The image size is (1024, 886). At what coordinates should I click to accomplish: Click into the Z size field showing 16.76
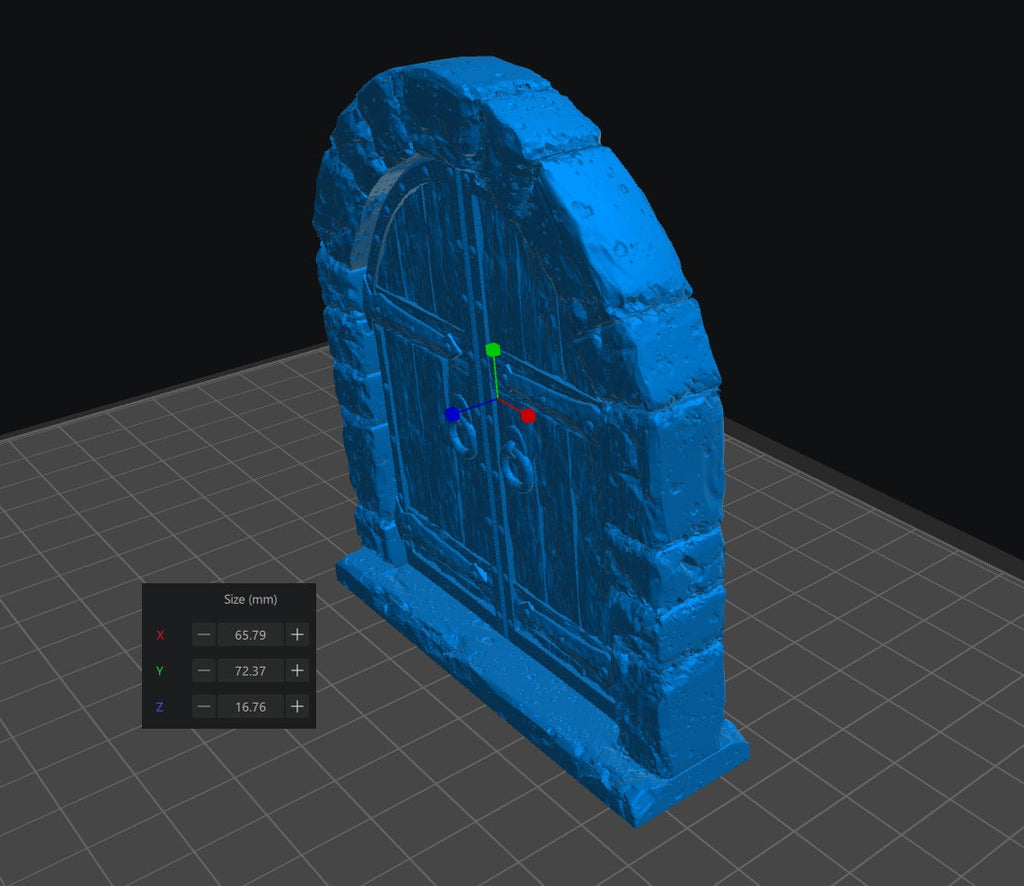(250, 706)
